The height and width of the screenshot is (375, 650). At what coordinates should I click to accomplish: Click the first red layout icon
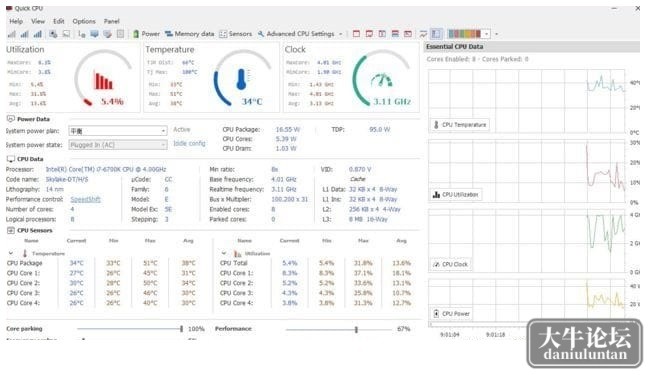click(x=356, y=34)
